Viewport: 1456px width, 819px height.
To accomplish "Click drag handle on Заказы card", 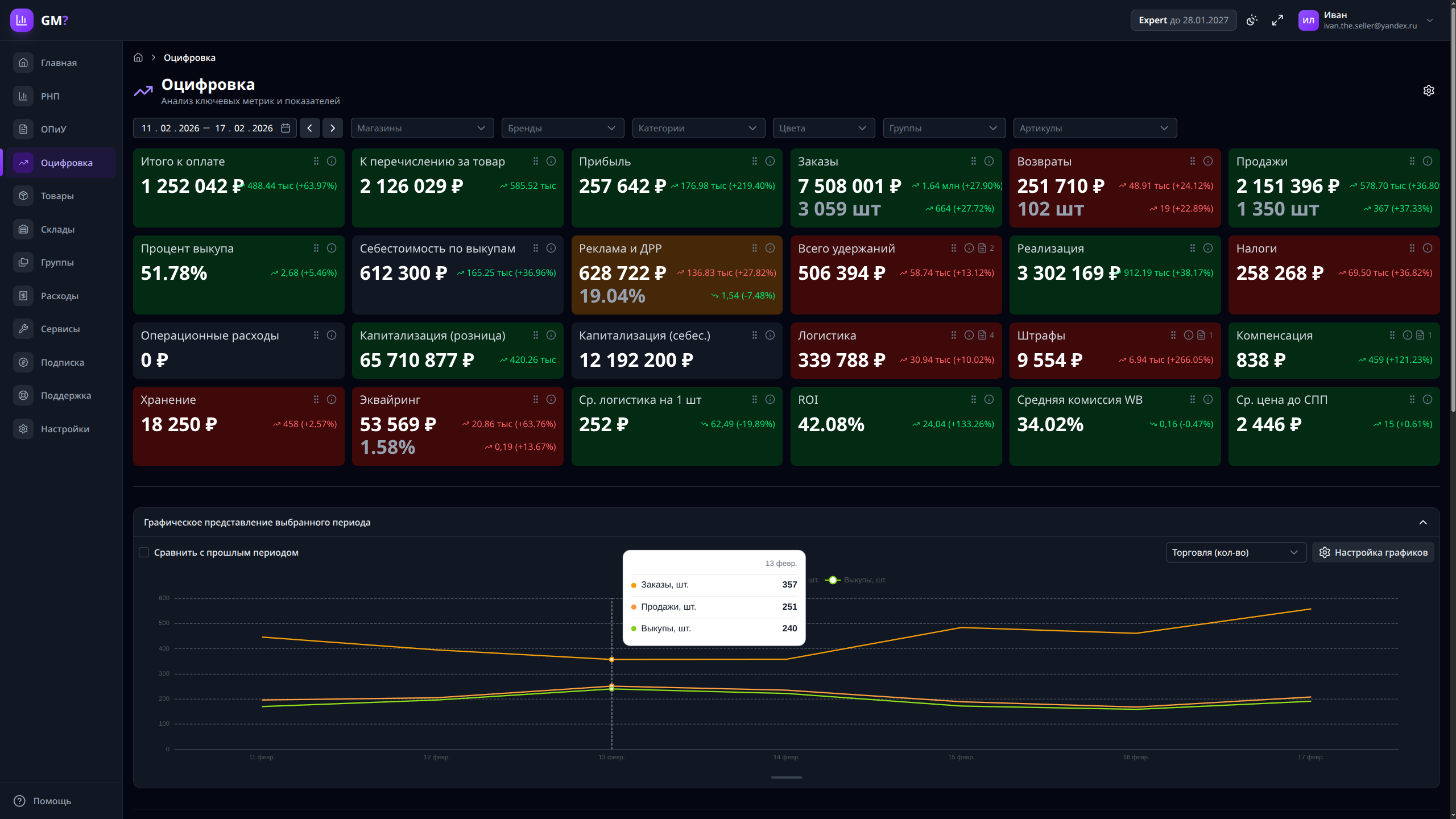I will tap(974, 162).
